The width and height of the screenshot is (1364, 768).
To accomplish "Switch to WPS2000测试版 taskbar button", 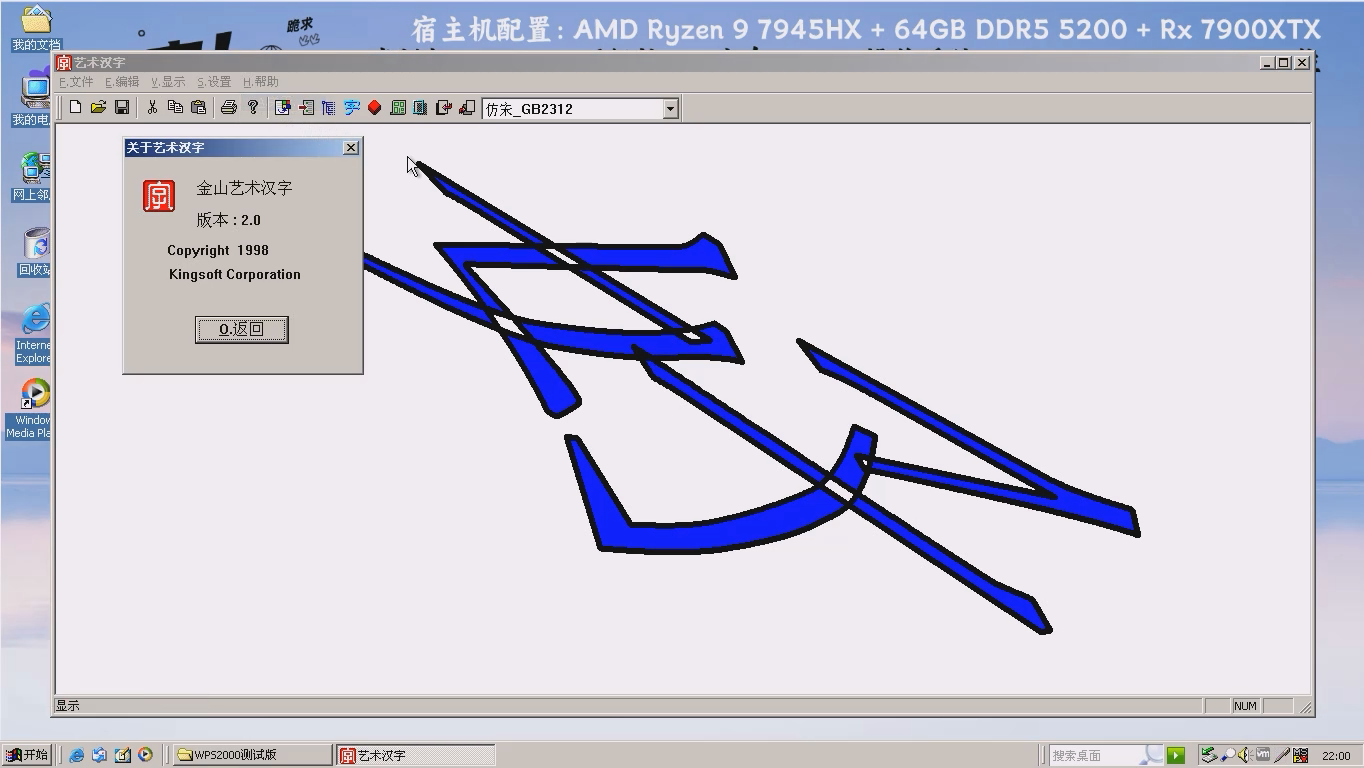I will click(x=252, y=755).
